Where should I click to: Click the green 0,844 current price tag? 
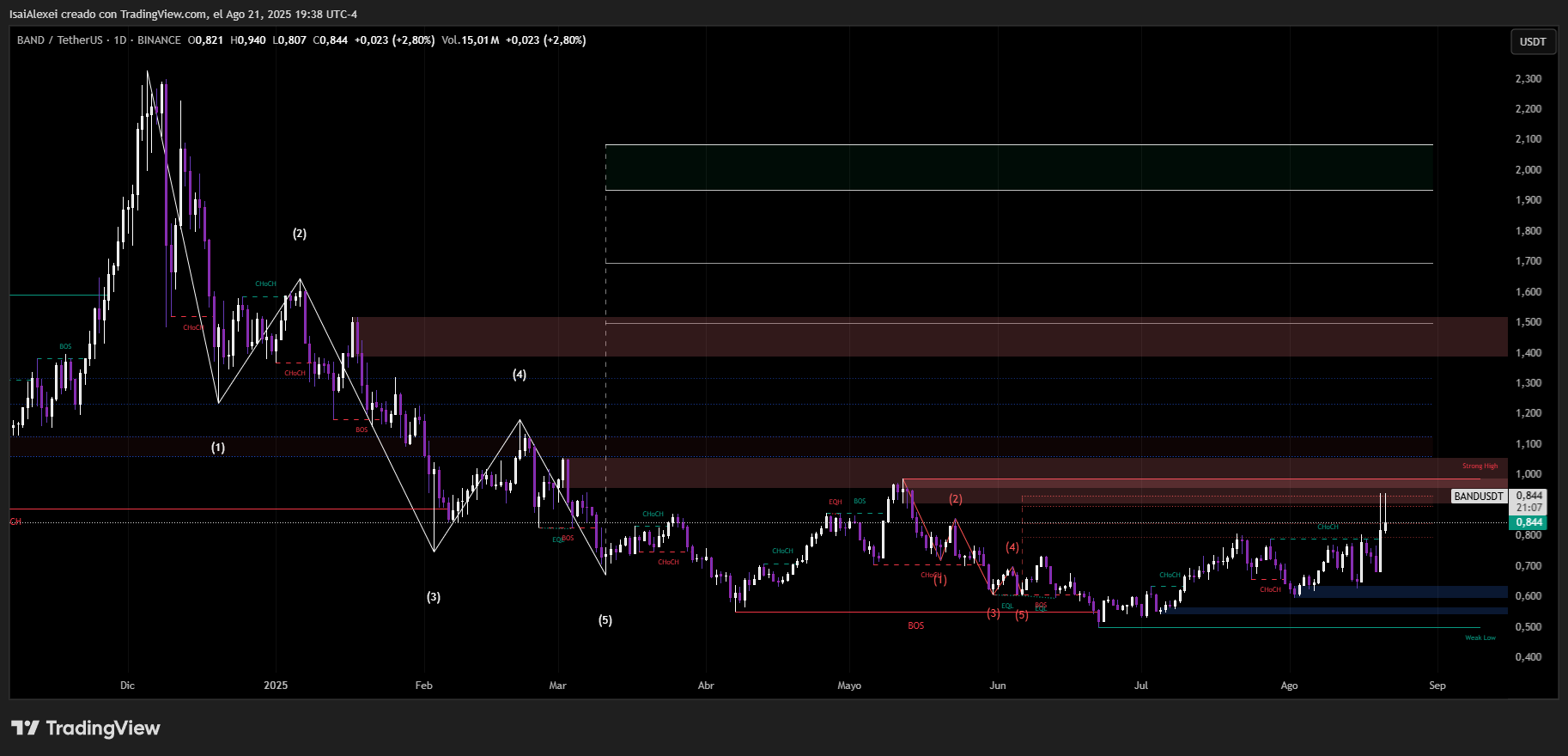pyautogui.click(x=1528, y=522)
